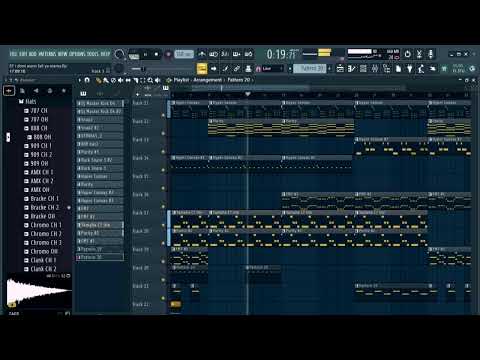Open the PATTERNS menu

click(48, 54)
